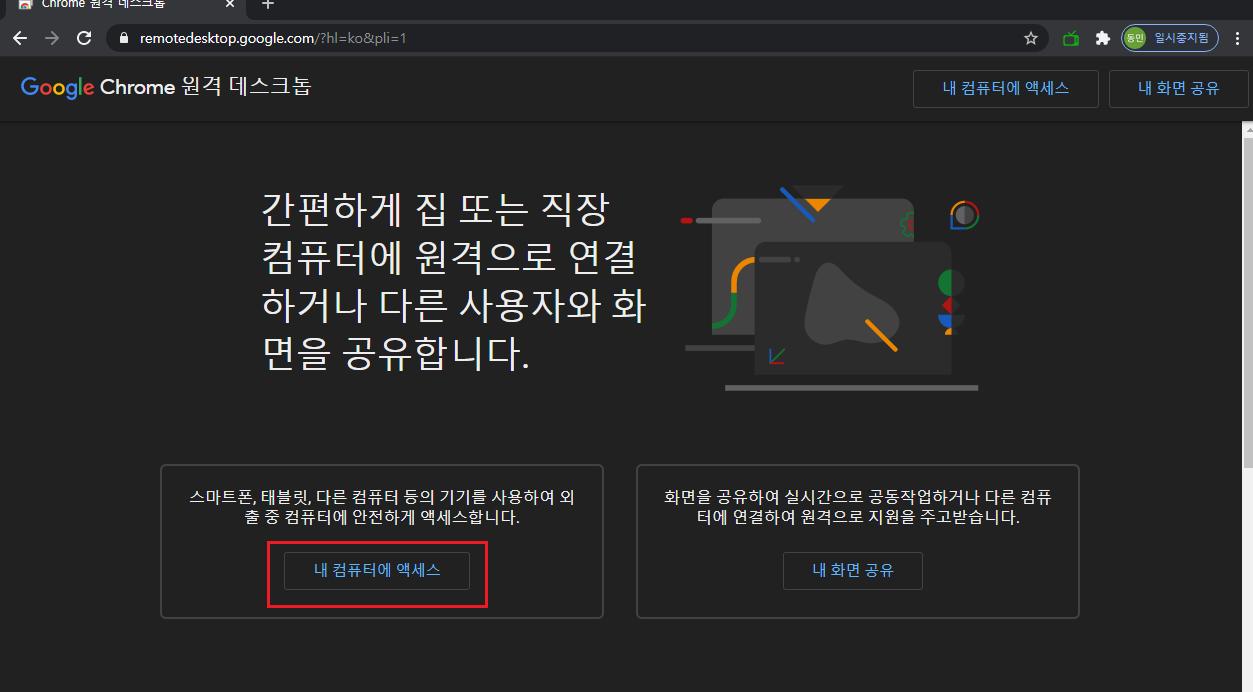Switch to header tab 내 컴퓨터에 액세스
1253x692 pixels.
(1006, 88)
